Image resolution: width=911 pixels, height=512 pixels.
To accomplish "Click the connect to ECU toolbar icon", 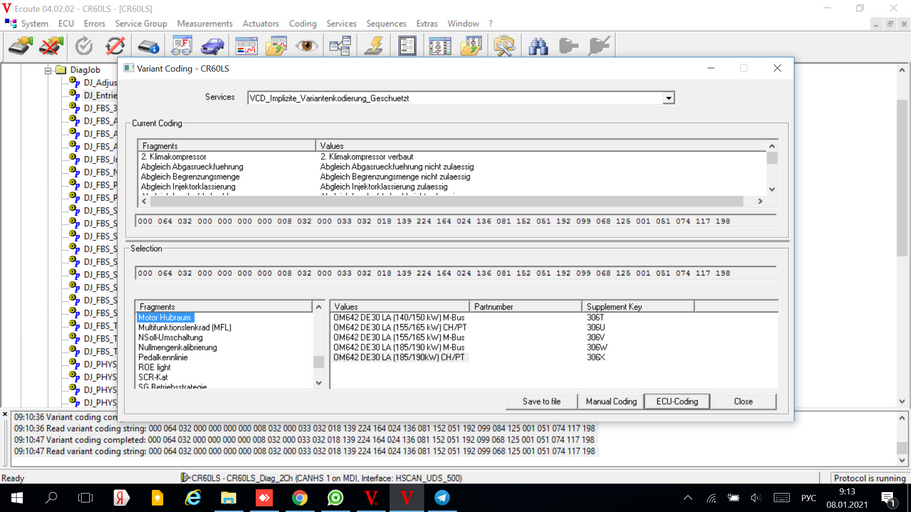I will pyautogui.click(x=21, y=46).
